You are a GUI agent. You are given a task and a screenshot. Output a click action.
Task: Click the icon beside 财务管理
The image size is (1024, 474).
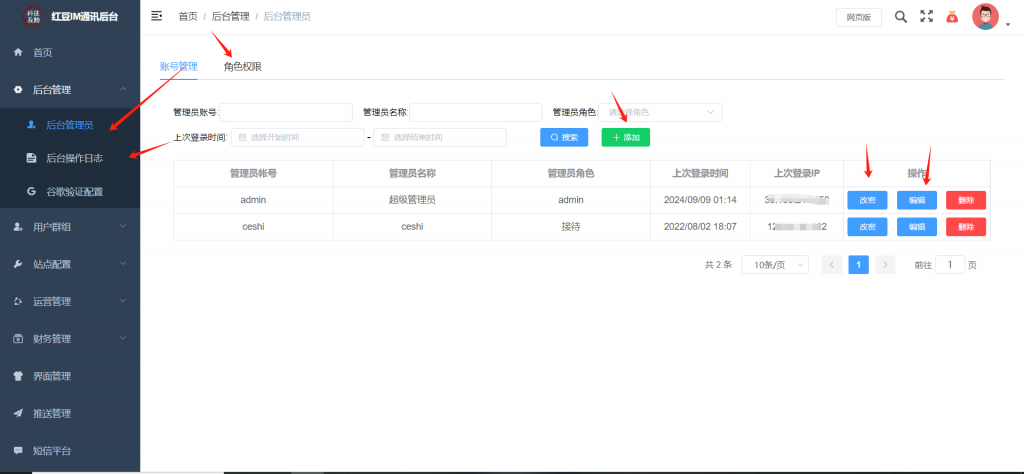point(18,339)
